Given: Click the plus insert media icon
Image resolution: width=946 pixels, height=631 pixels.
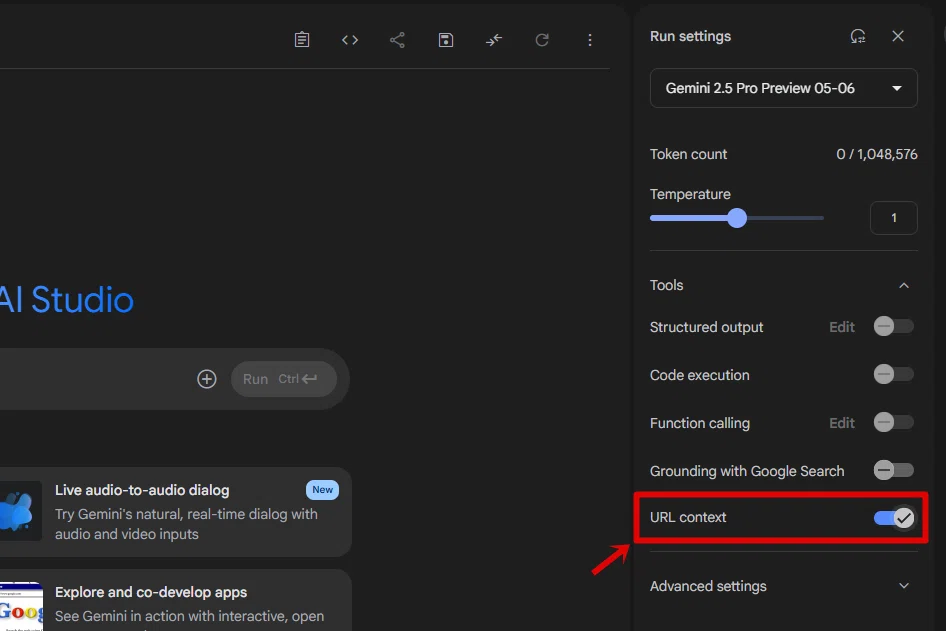Looking at the screenshot, I should pyautogui.click(x=206, y=379).
